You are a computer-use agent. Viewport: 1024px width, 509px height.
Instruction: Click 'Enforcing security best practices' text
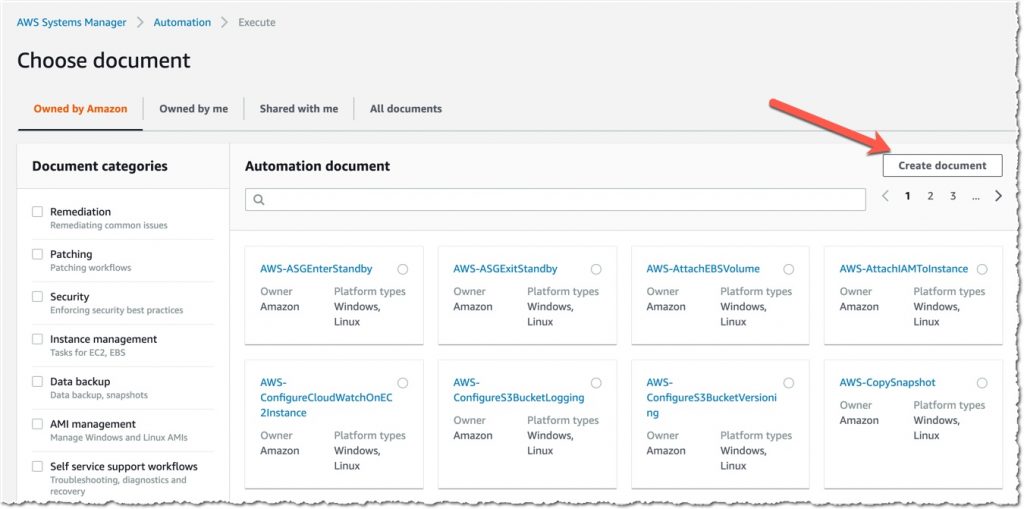tap(116, 310)
